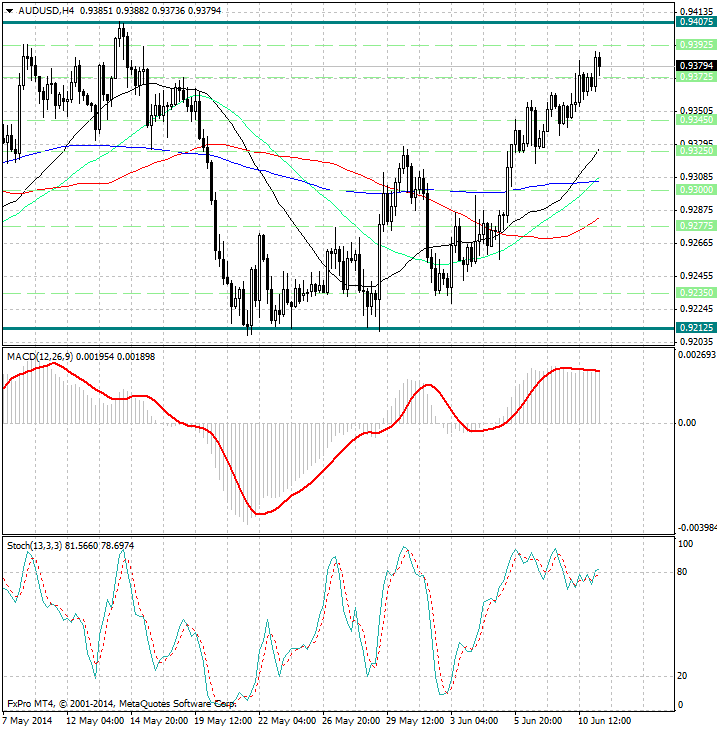The image size is (717, 729).
Task: Click the green 0.93000 price level label
Action: coord(694,189)
